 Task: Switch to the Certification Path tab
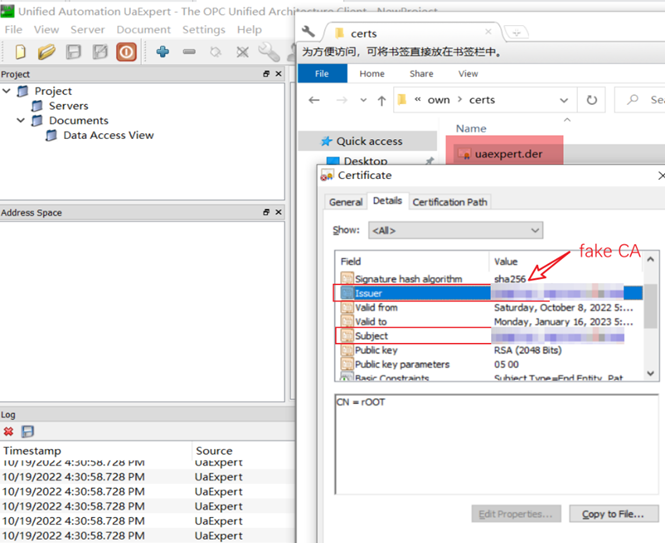tap(450, 202)
